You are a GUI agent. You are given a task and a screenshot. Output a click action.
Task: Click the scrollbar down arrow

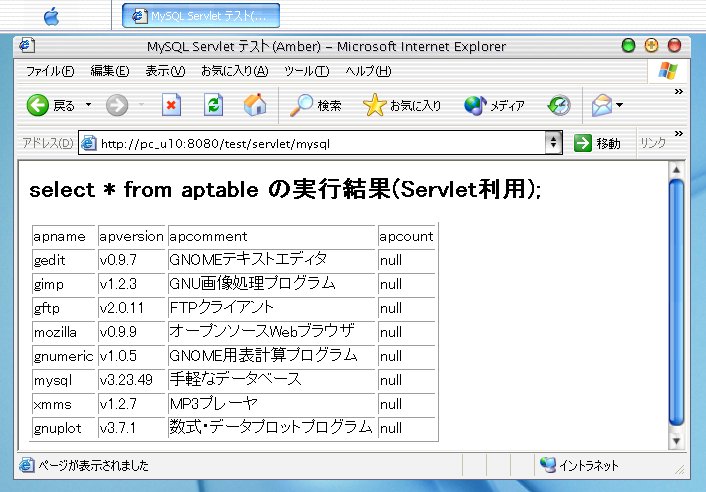[x=676, y=441]
